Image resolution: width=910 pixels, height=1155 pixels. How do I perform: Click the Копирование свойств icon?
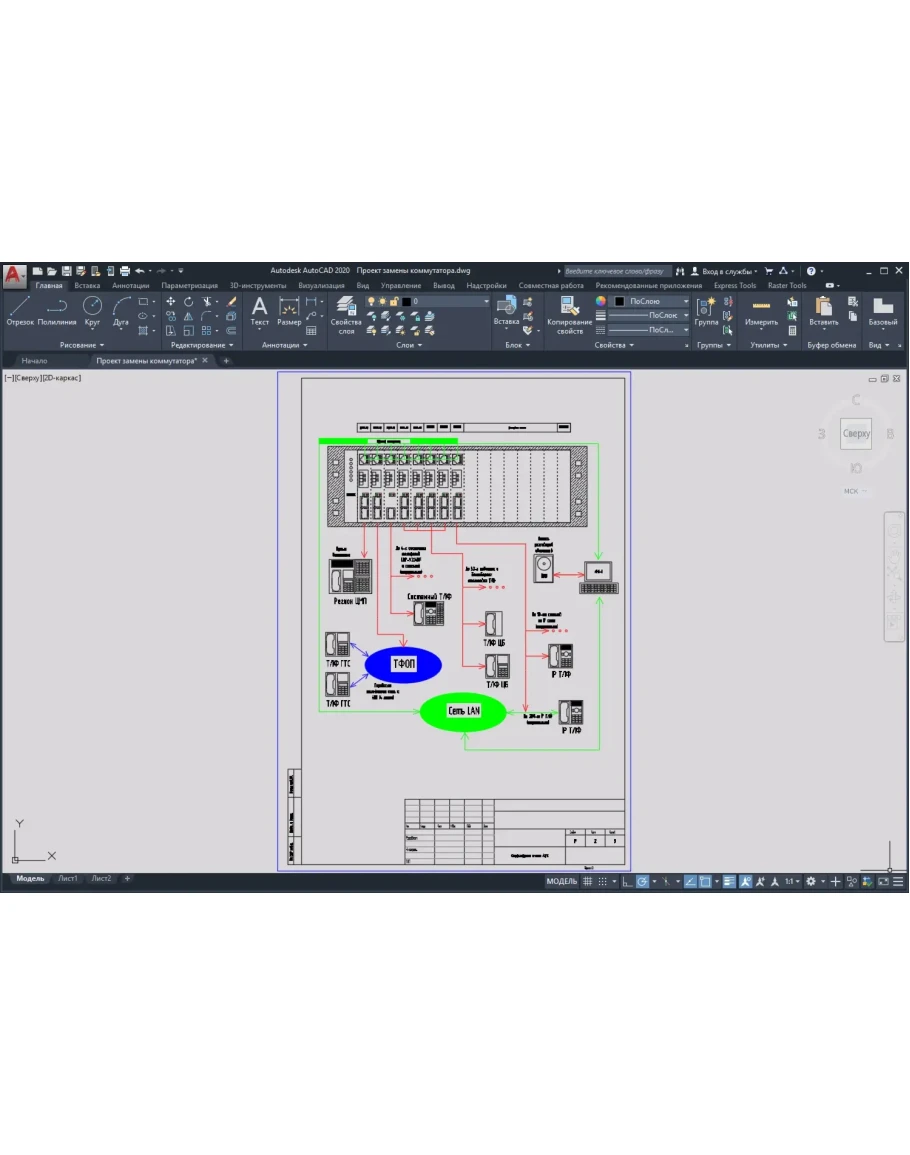pos(570,312)
